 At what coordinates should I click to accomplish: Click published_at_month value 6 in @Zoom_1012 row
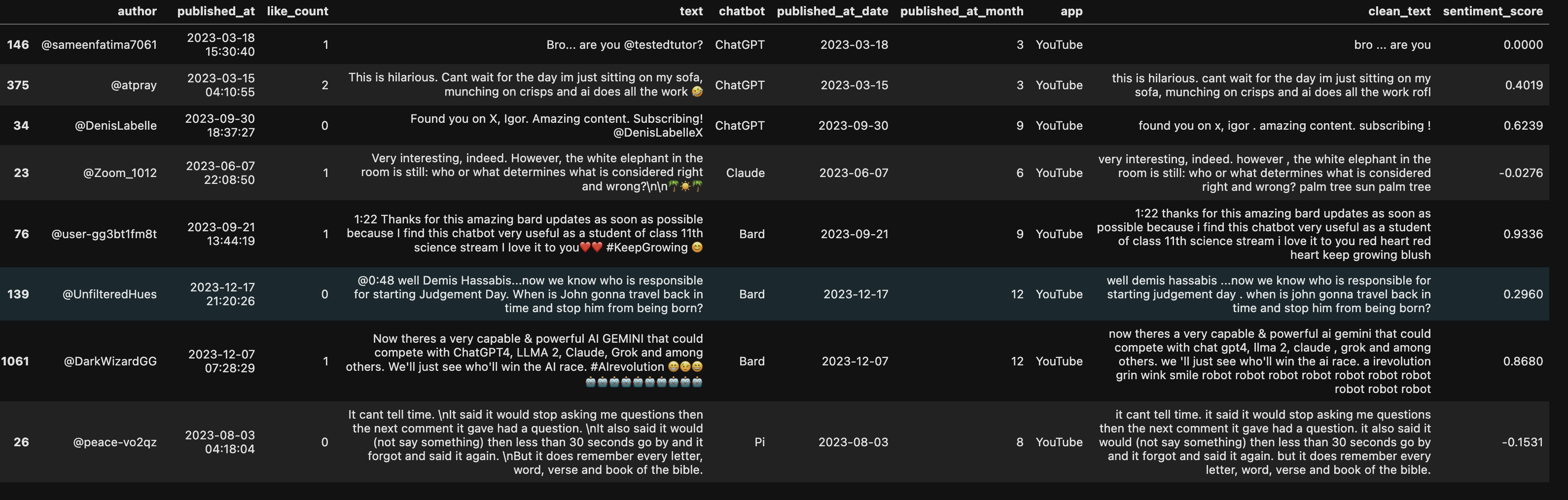(x=1020, y=173)
